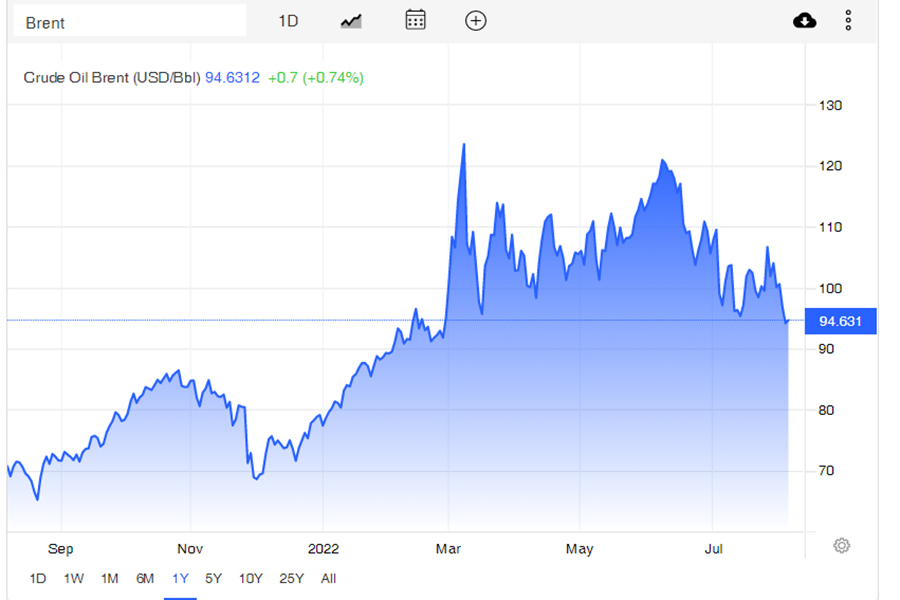The height and width of the screenshot is (600, 900).
Task: Open the three-dot more options menu
Action: [x=848, y=21]
